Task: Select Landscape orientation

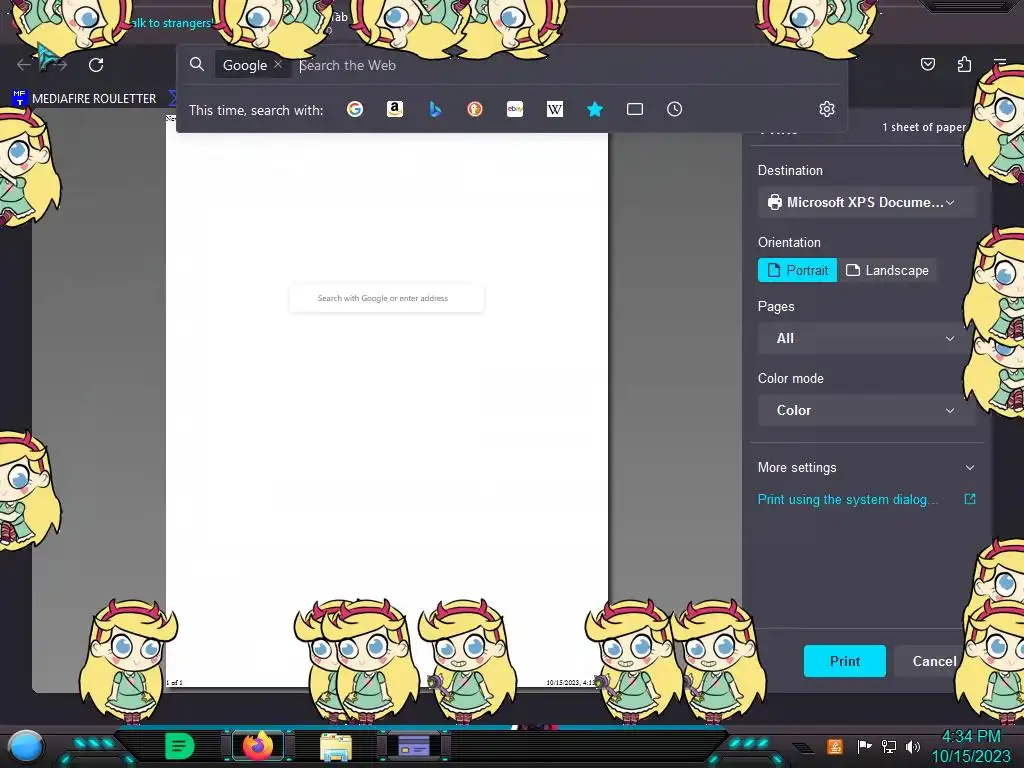Action: (x=887, y=270)
